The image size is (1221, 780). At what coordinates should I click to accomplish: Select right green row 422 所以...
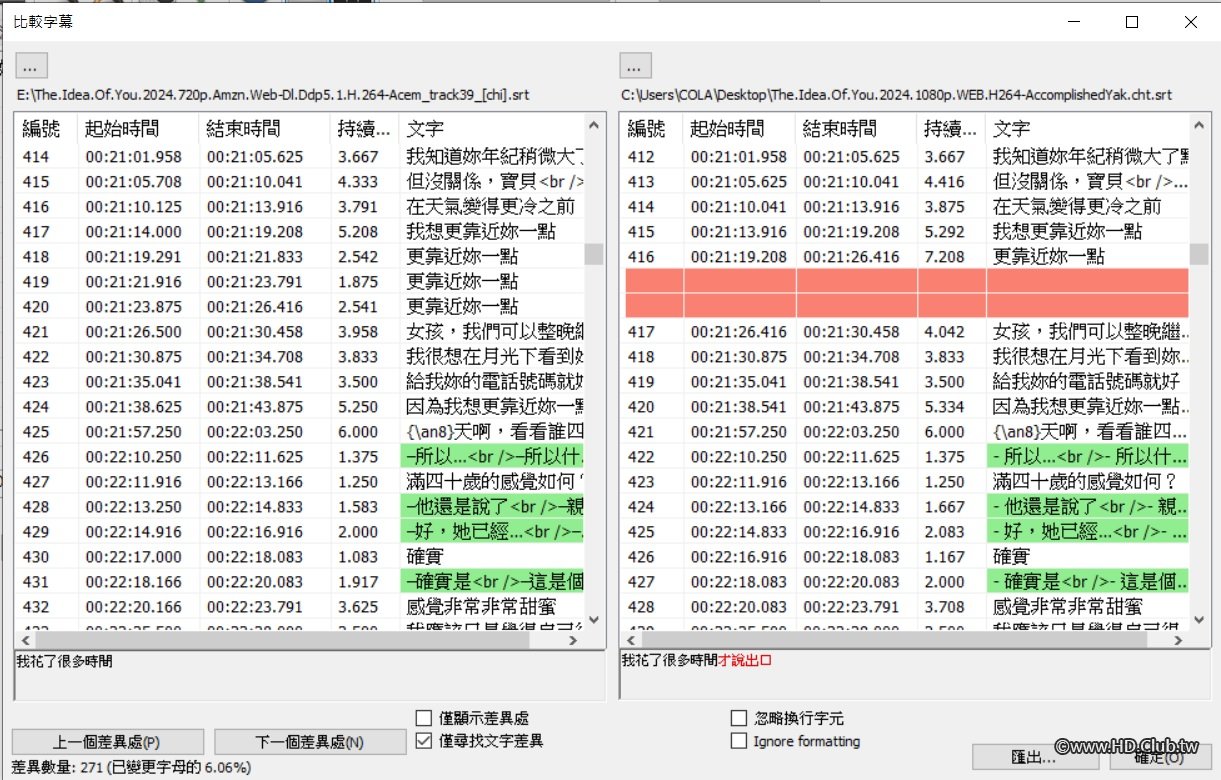point(905,457)
